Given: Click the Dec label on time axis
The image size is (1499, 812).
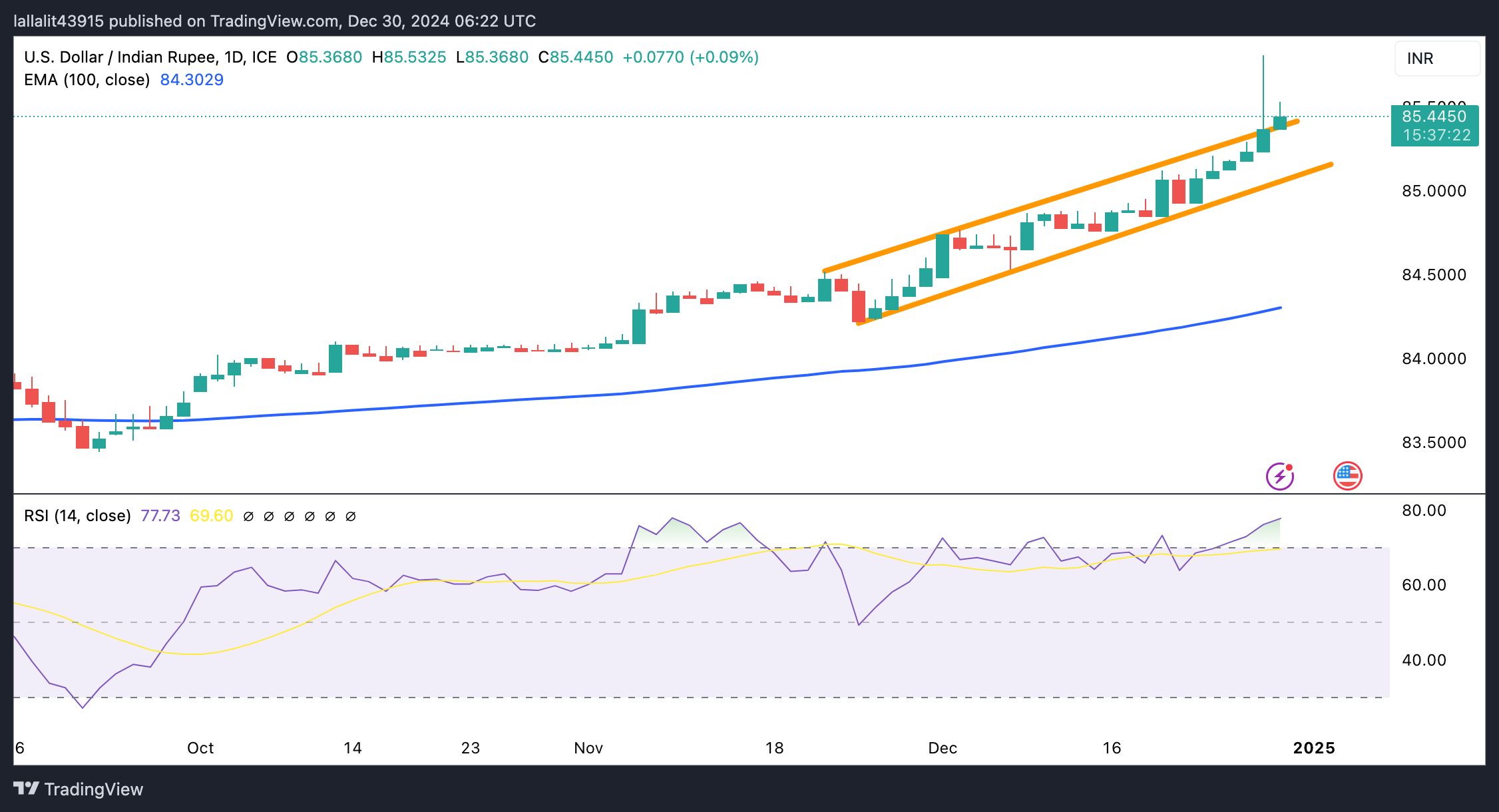Looking at the screenshot, I should tap(943, 748).
